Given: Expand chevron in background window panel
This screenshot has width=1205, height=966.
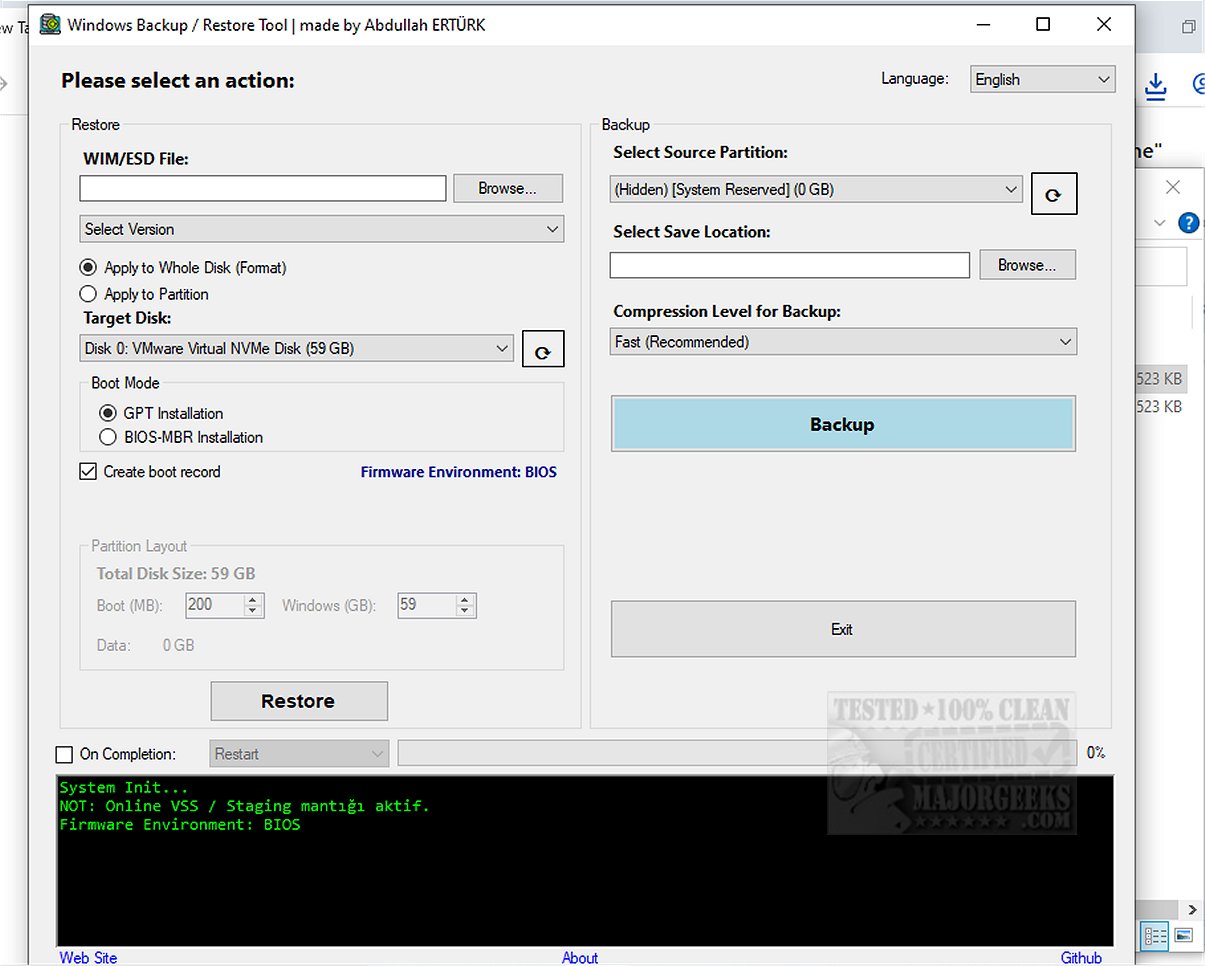Looking at the screenshot, I should pyautogui.click(x=1160, y=223).
